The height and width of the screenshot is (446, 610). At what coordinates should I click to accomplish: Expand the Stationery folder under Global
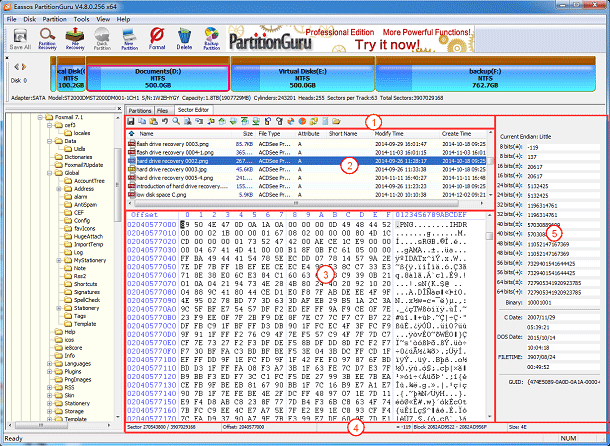pyautogui.click(x=59, y=308)
